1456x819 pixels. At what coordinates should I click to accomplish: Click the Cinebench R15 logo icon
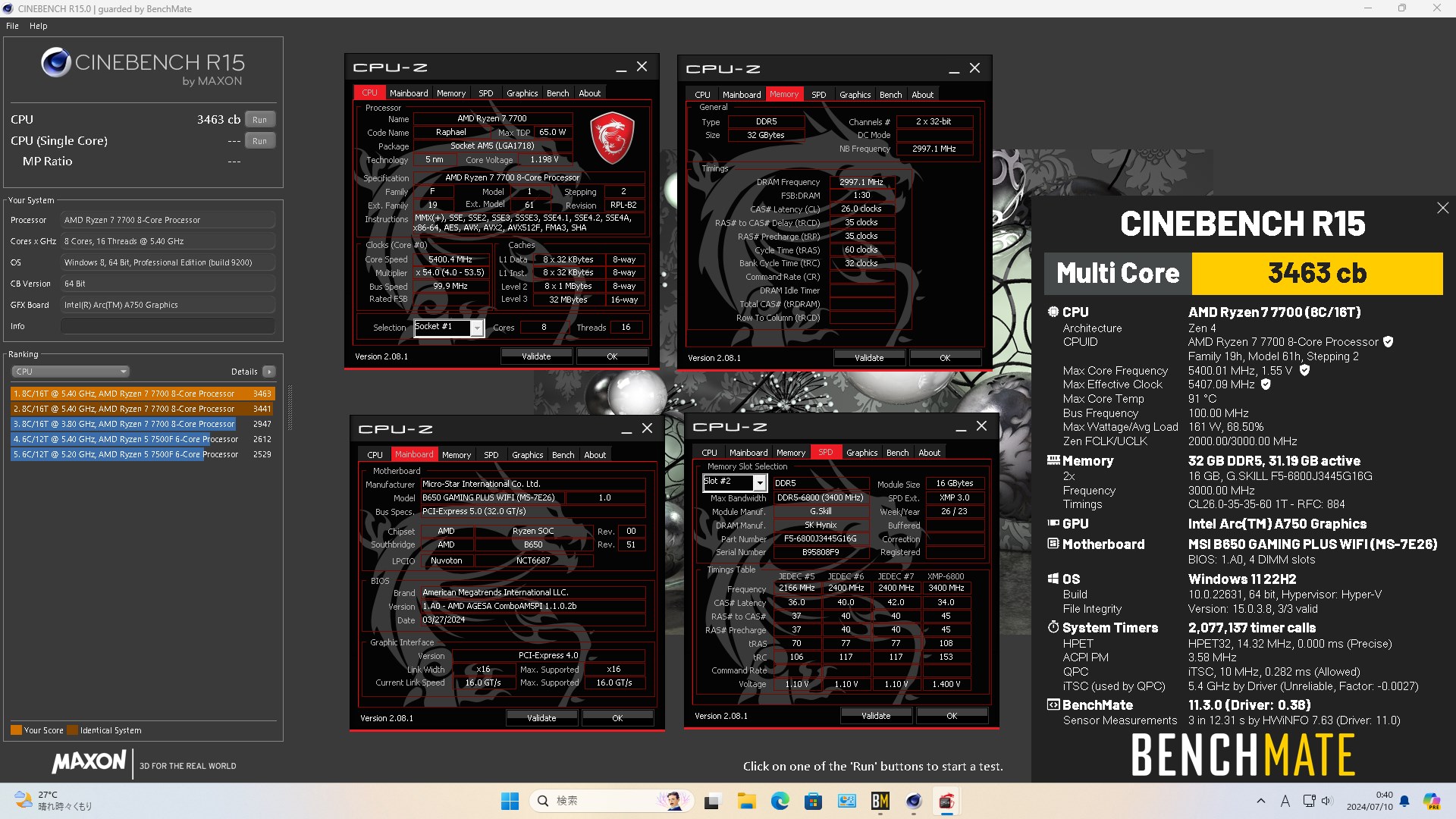click(x=56, y=63)
